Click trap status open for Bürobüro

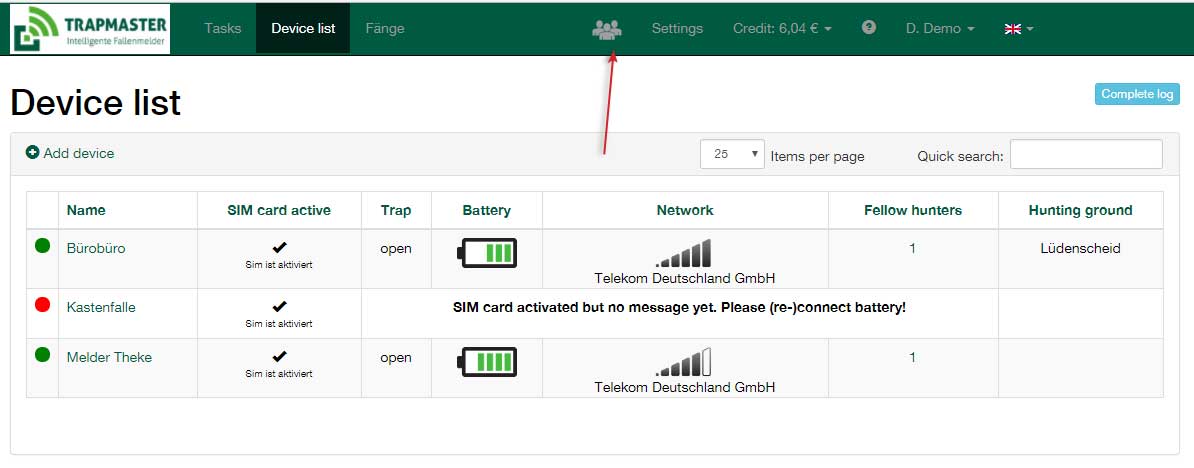tap(396, 248)
